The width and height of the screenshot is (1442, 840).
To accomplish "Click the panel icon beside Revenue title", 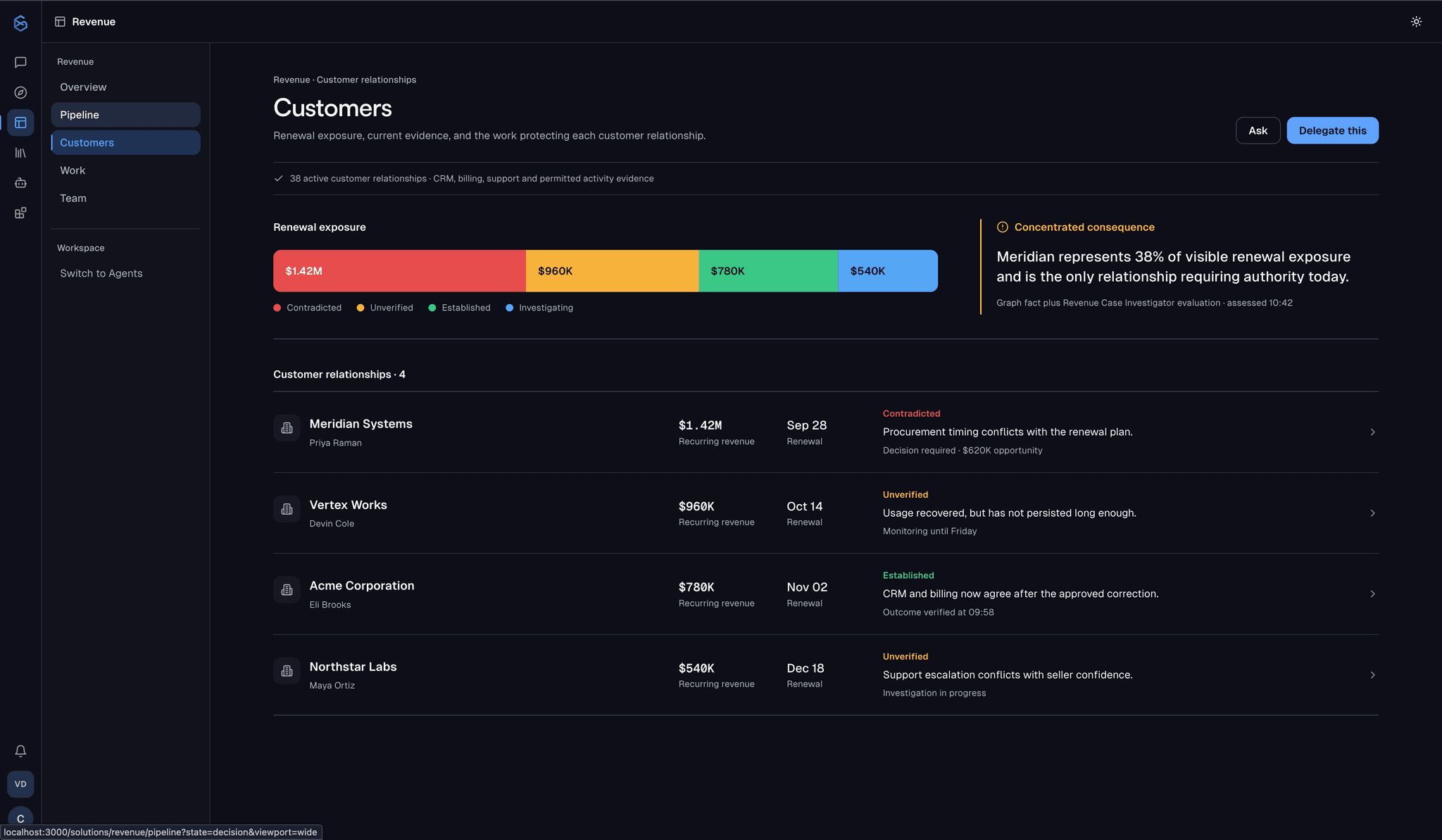I will tap(61, 22).
